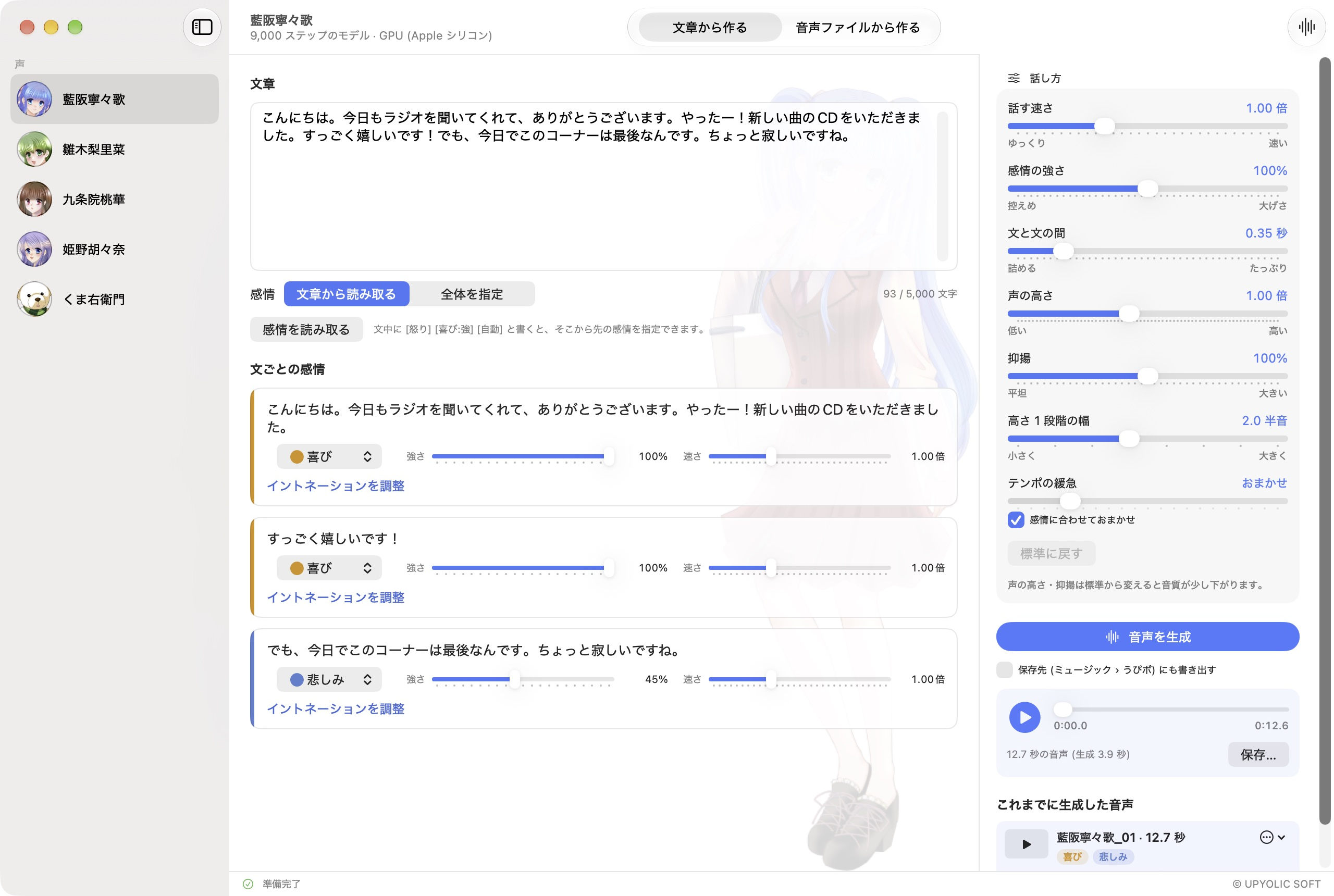
Task: Expand イントネーションを調整 under first sentence
Action: pyautogui.click(x=336, y=486)
